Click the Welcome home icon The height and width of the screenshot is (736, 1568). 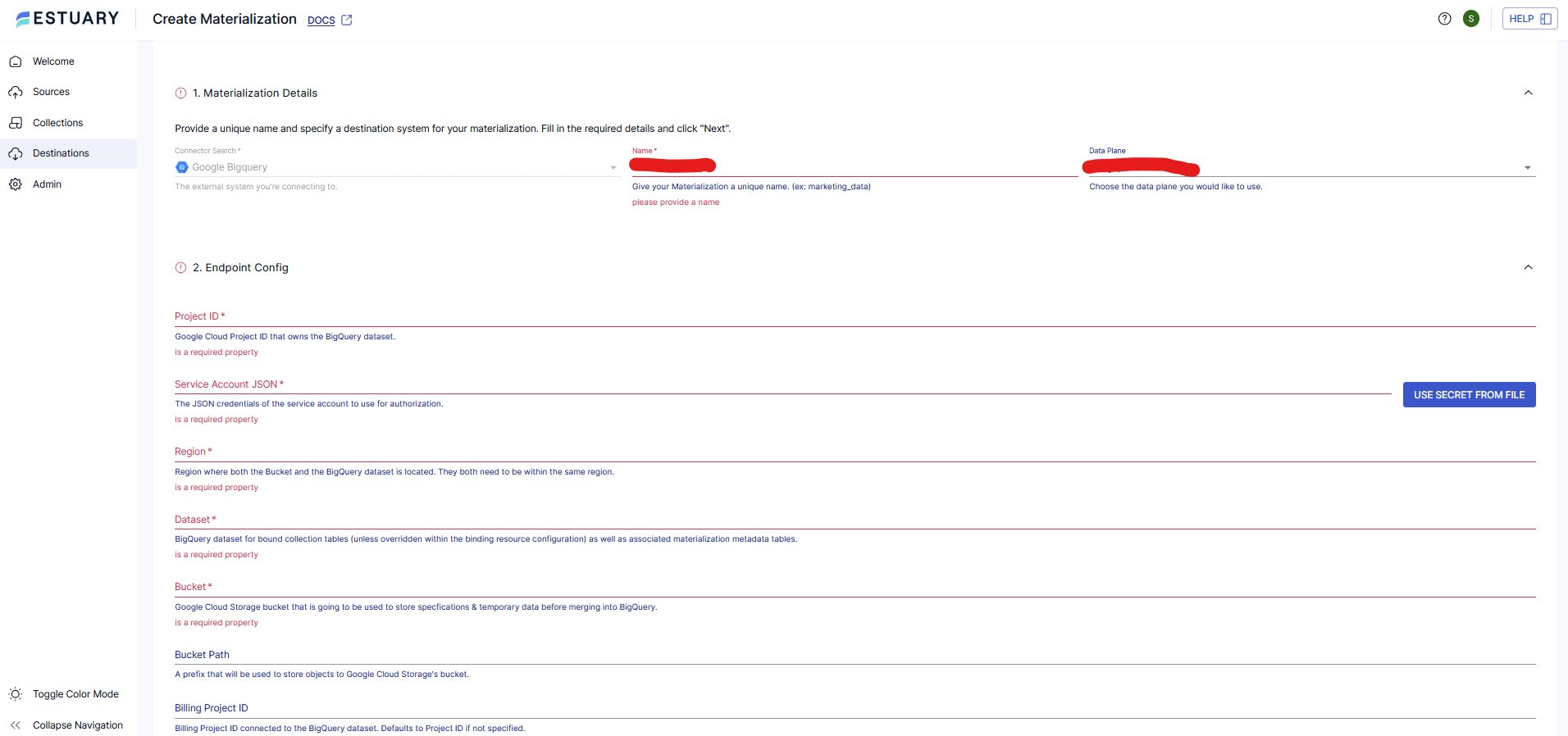click(x=16, y=61)
